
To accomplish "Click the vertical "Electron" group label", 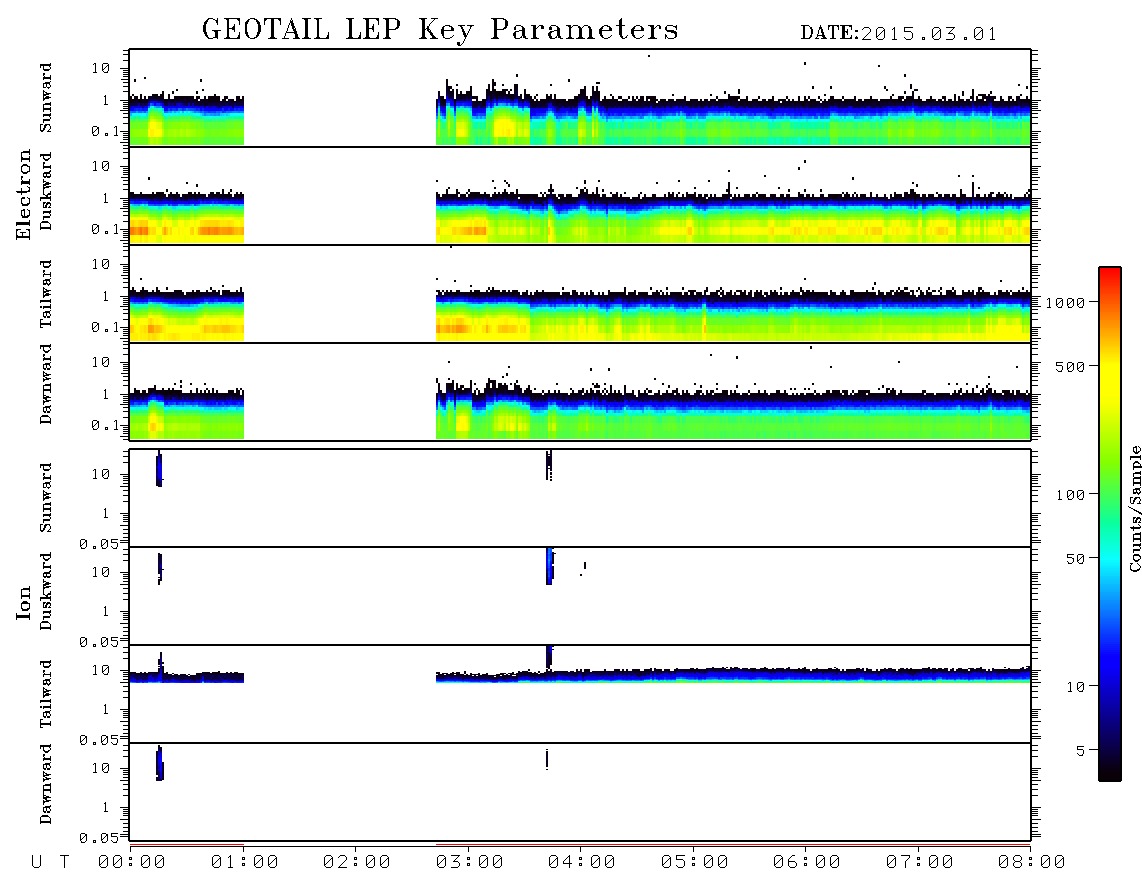I will click(x=23, y=195).
